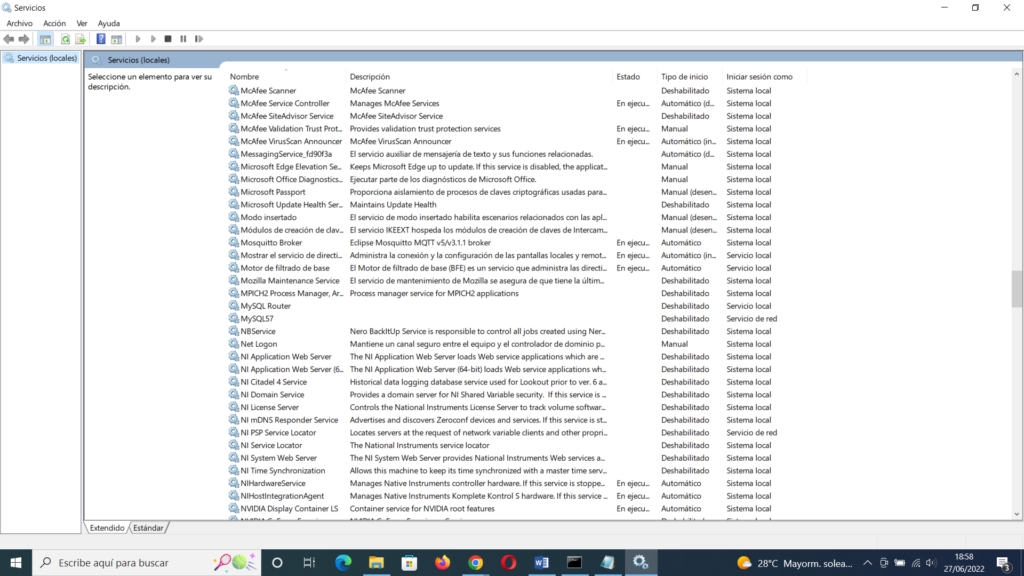Open the Ayuda menu
1024x576 pixels.
coord(109,23)
